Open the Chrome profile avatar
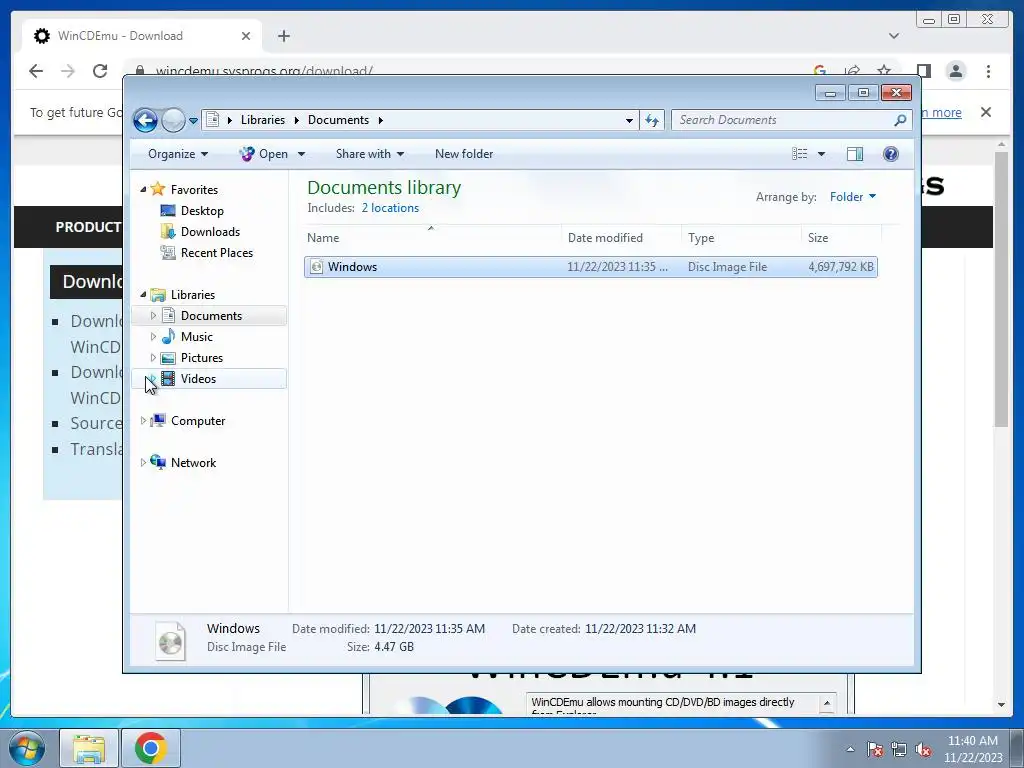The height and width of the screenshot is (768, 1024). click(x=955, y=71)
